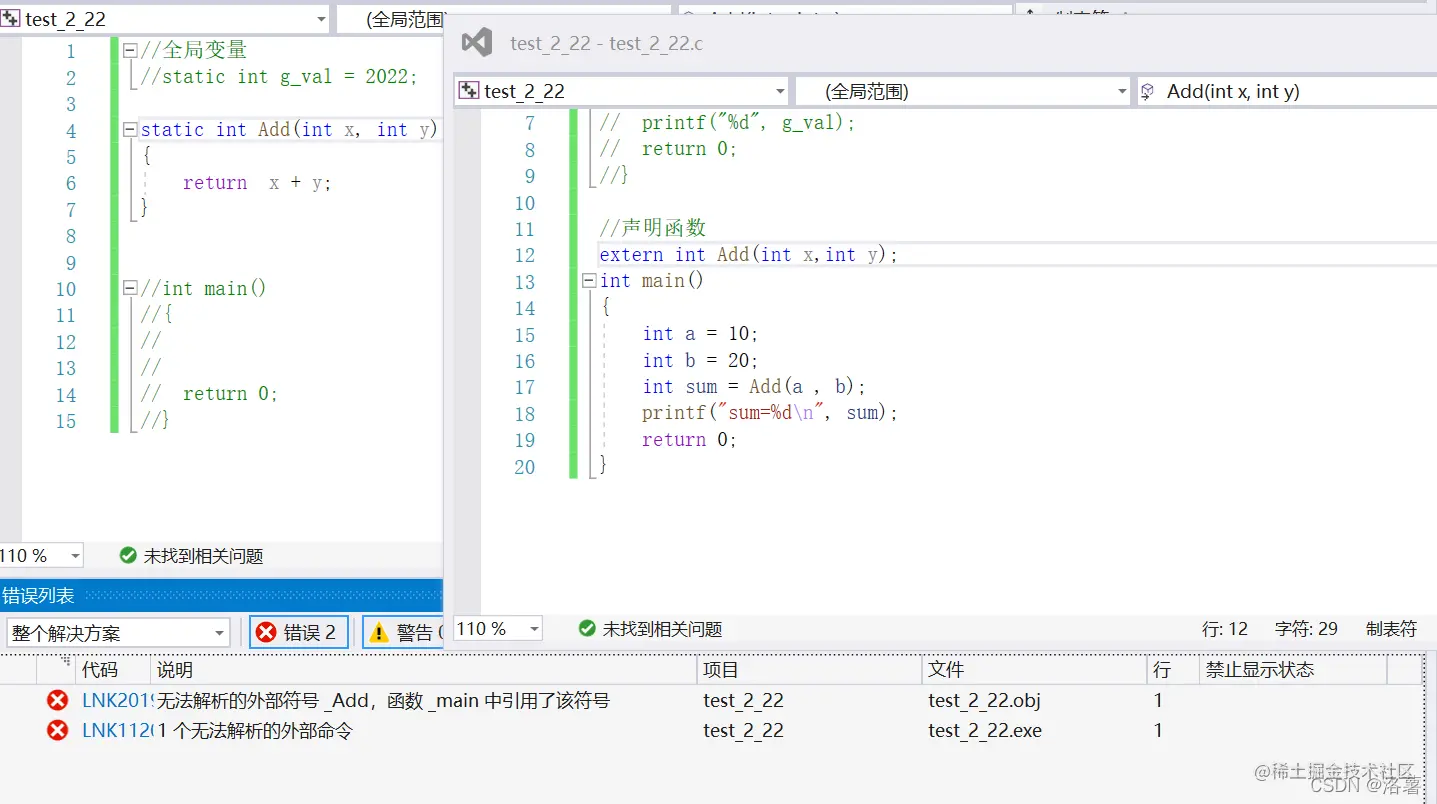
Task: Click green check icon in back window status strip
Action: [128, 555]
